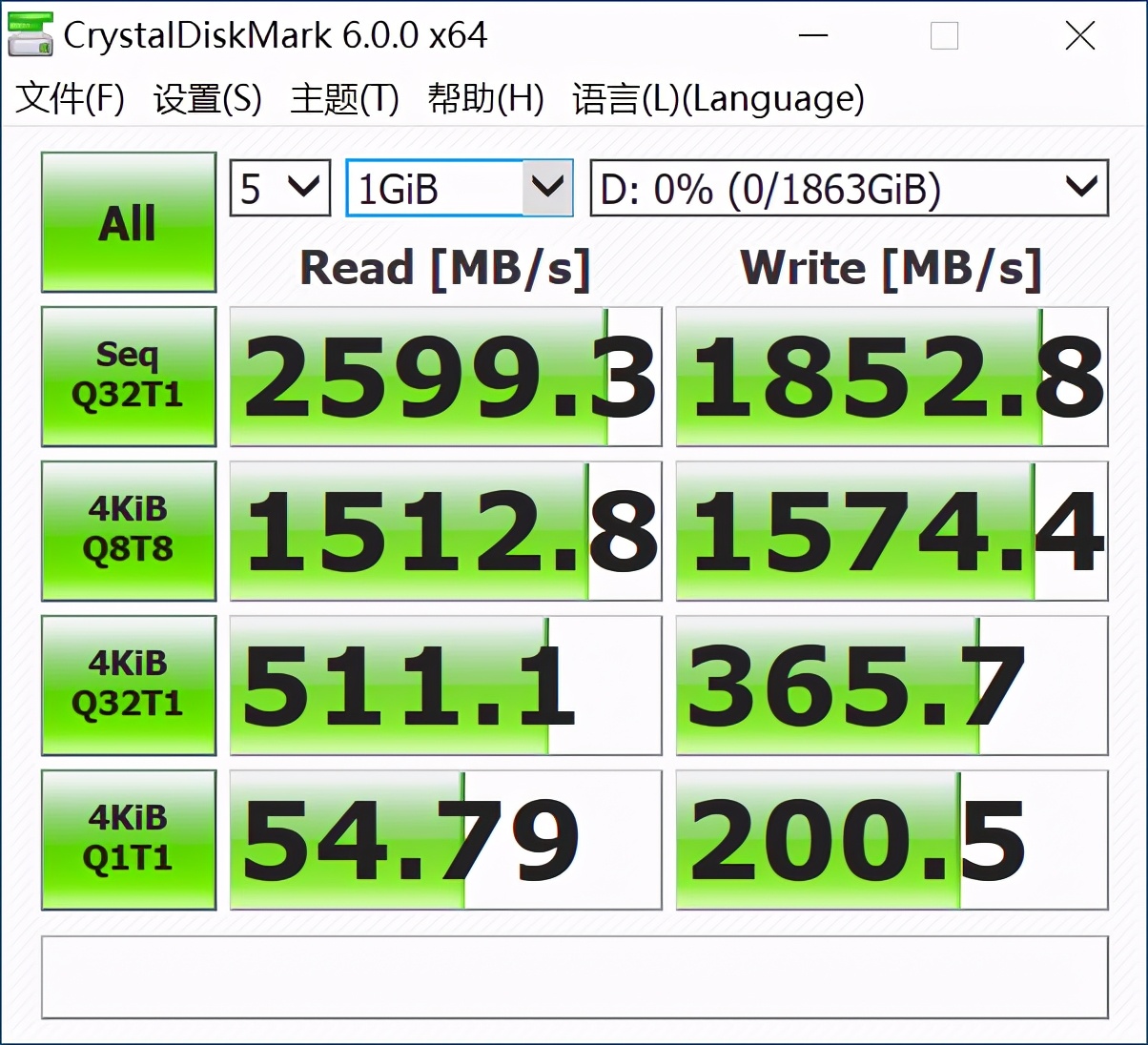This screenshot has height=1045, width=1148.
Task: Select the 4KiB Q1T1 write result 200.5
Action: pos(892,840)
